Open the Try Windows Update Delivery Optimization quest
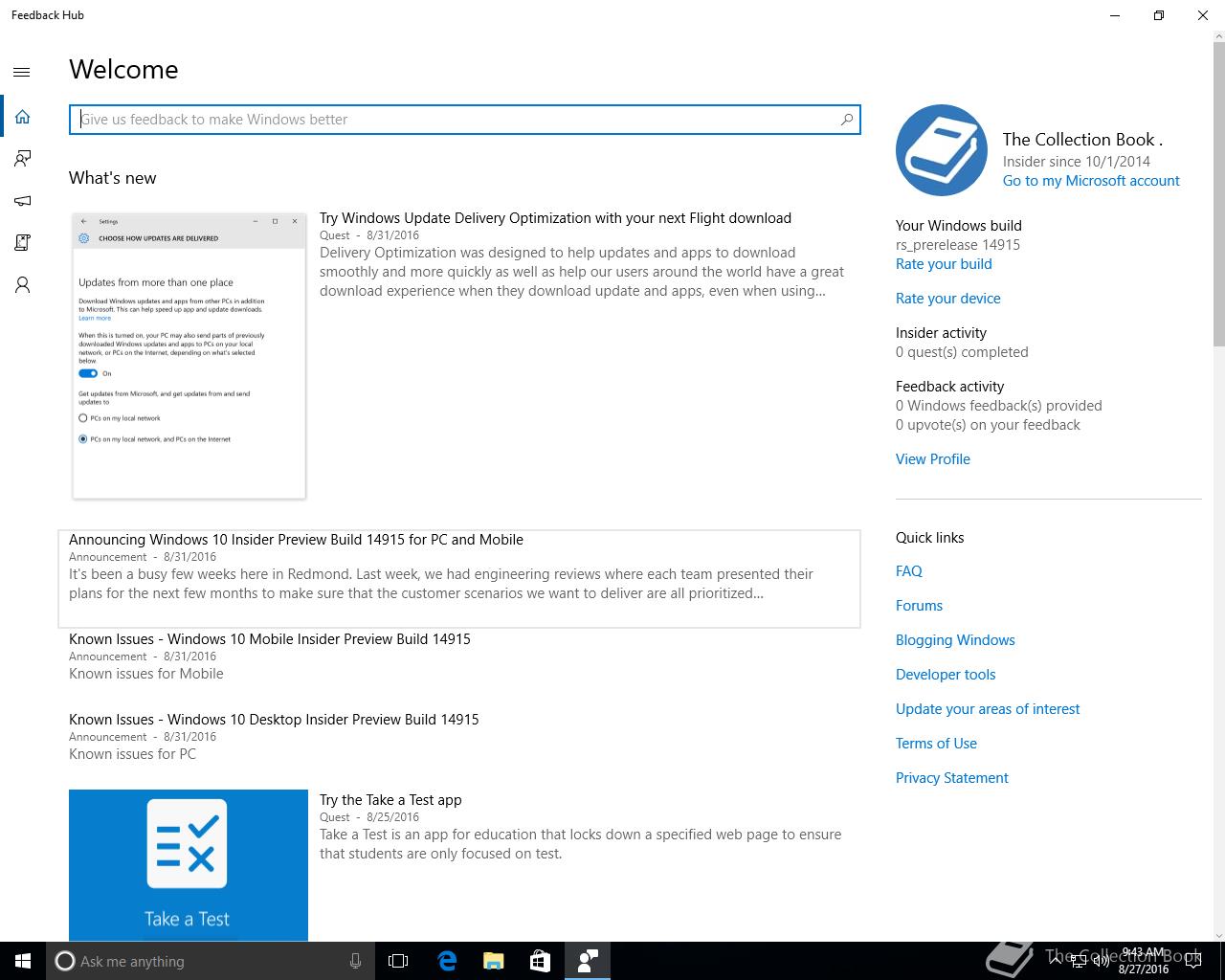The image size is (1225, 980). coord(555,218)
